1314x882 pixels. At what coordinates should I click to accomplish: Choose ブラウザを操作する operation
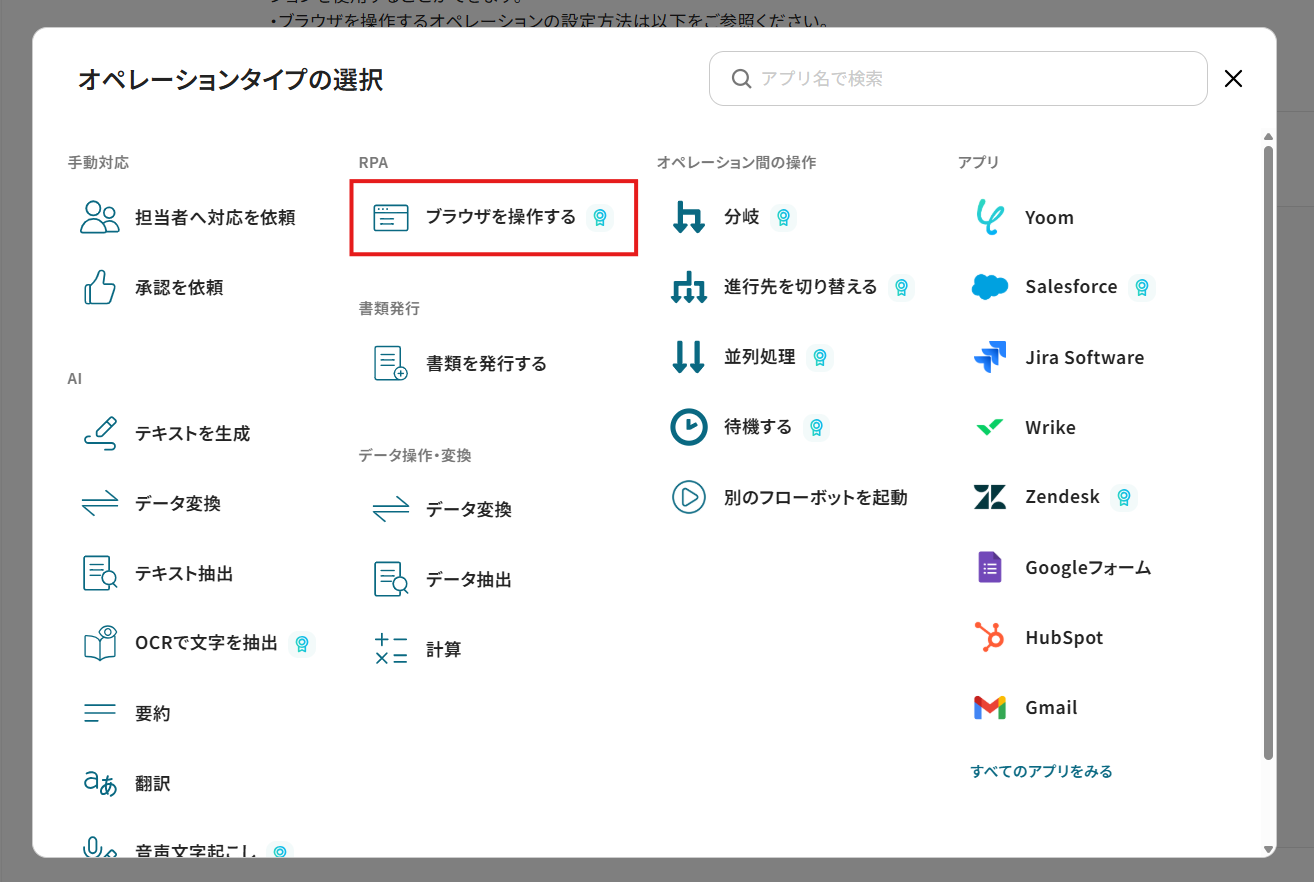point(493,217)
